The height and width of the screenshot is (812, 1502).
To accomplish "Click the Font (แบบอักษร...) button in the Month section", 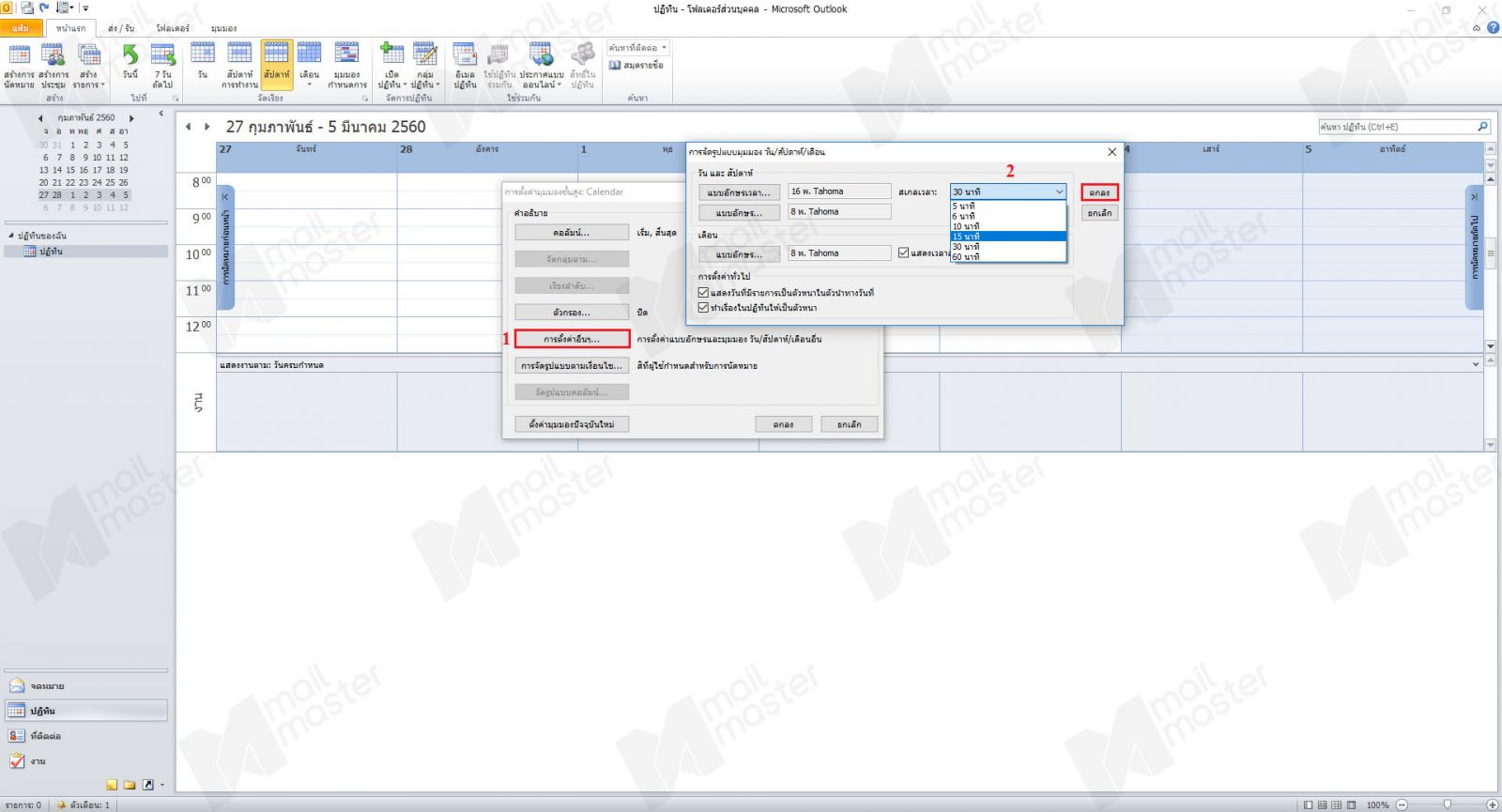I will [x=739, y=254].
